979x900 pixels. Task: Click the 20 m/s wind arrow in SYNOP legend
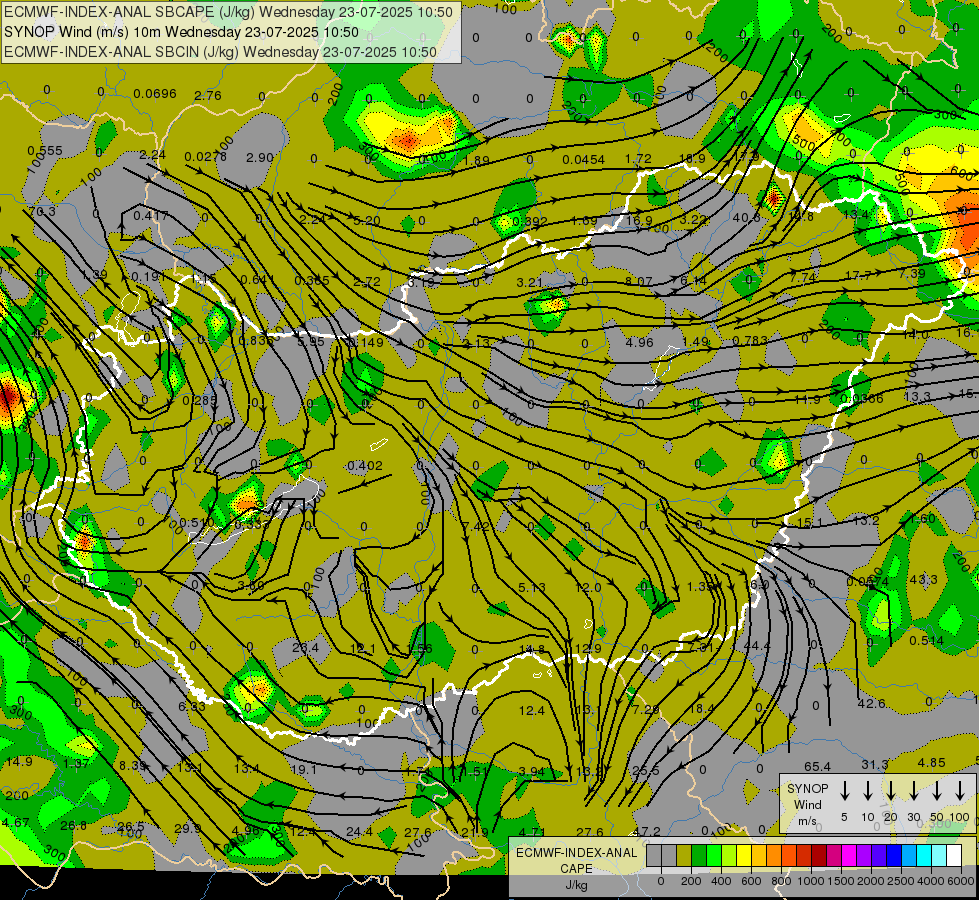(x=891, y=791)
